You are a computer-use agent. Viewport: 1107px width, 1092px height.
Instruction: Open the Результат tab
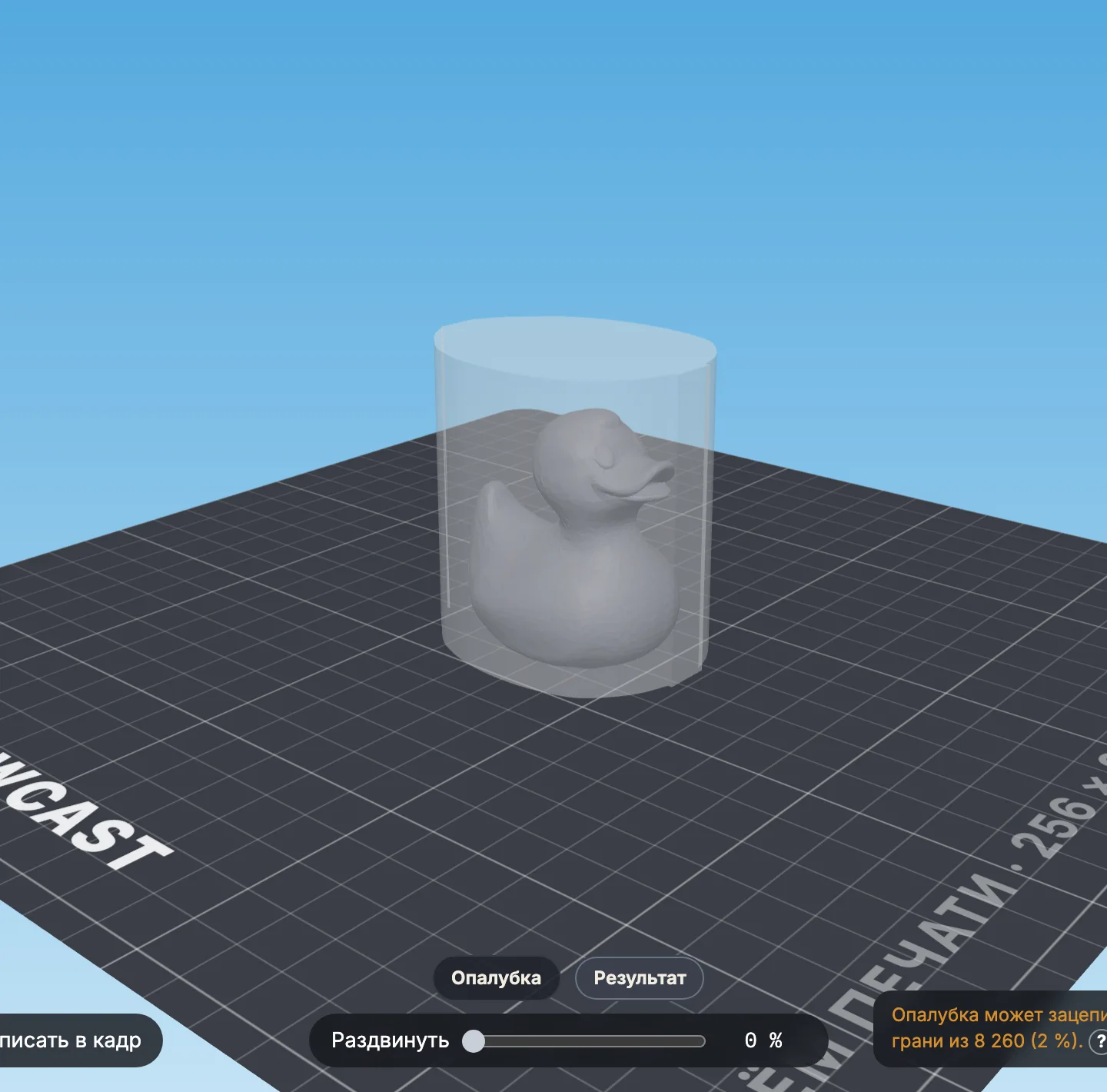tap(640, 978)
